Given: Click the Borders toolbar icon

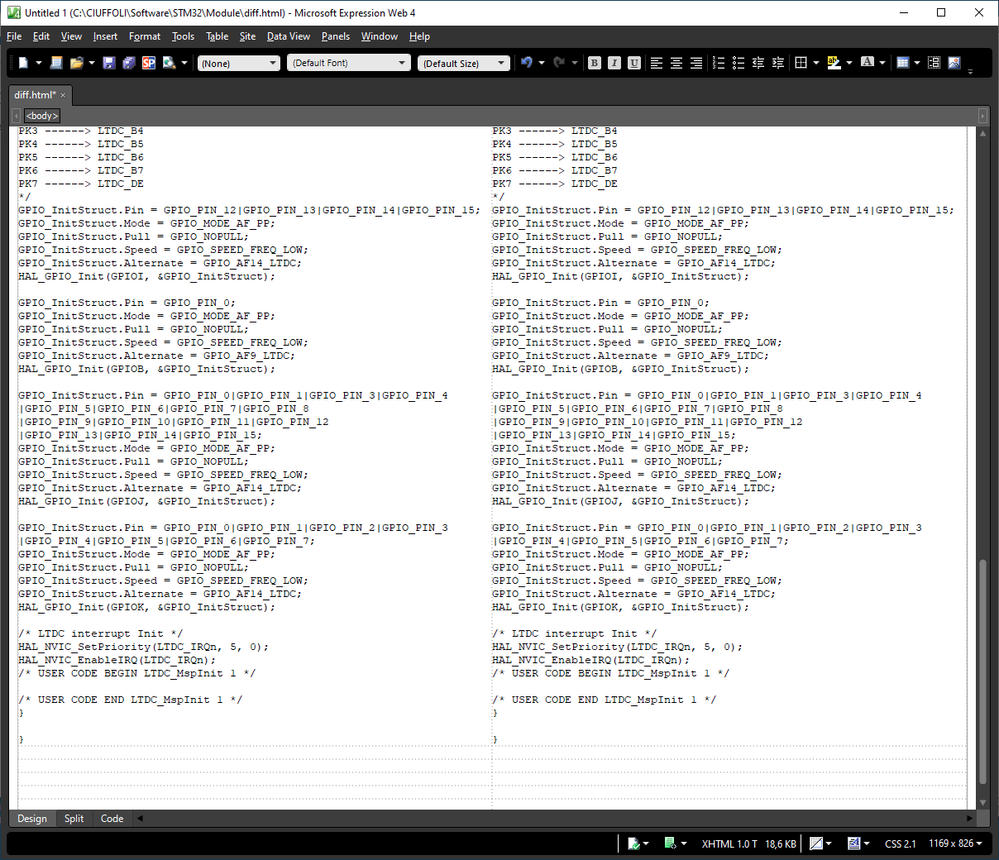Looking at the screenshot, I should (x=801, y=62).
